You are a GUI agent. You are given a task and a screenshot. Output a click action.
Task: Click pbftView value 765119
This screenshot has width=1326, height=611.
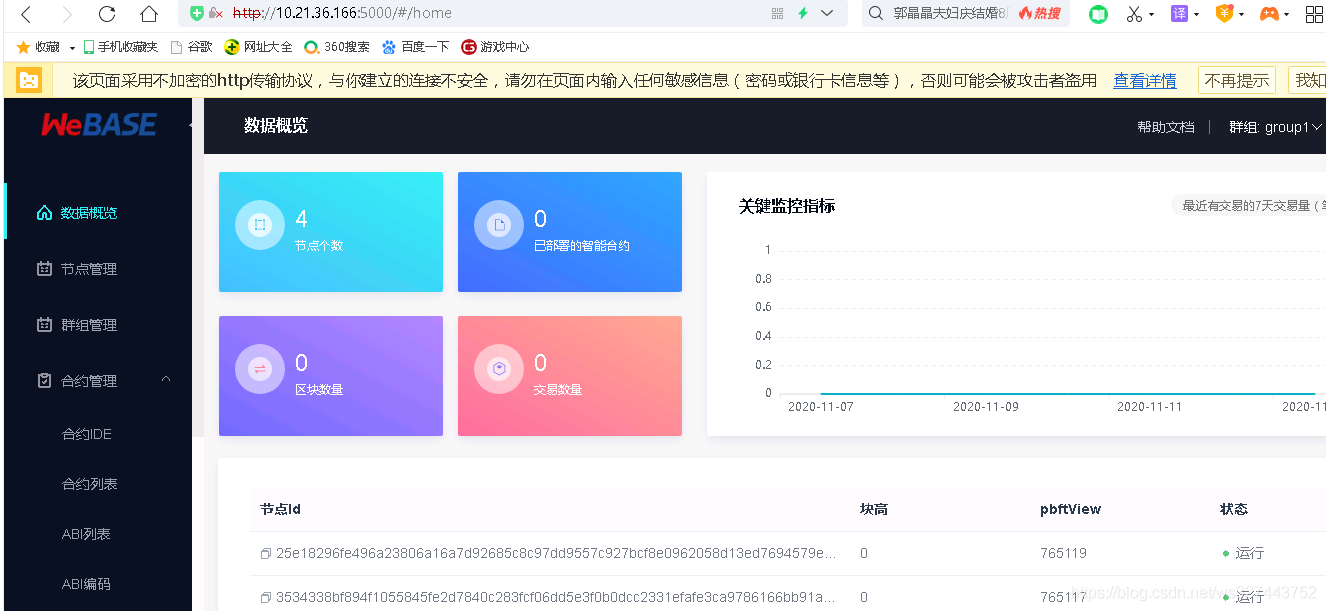coord(1063,553)
